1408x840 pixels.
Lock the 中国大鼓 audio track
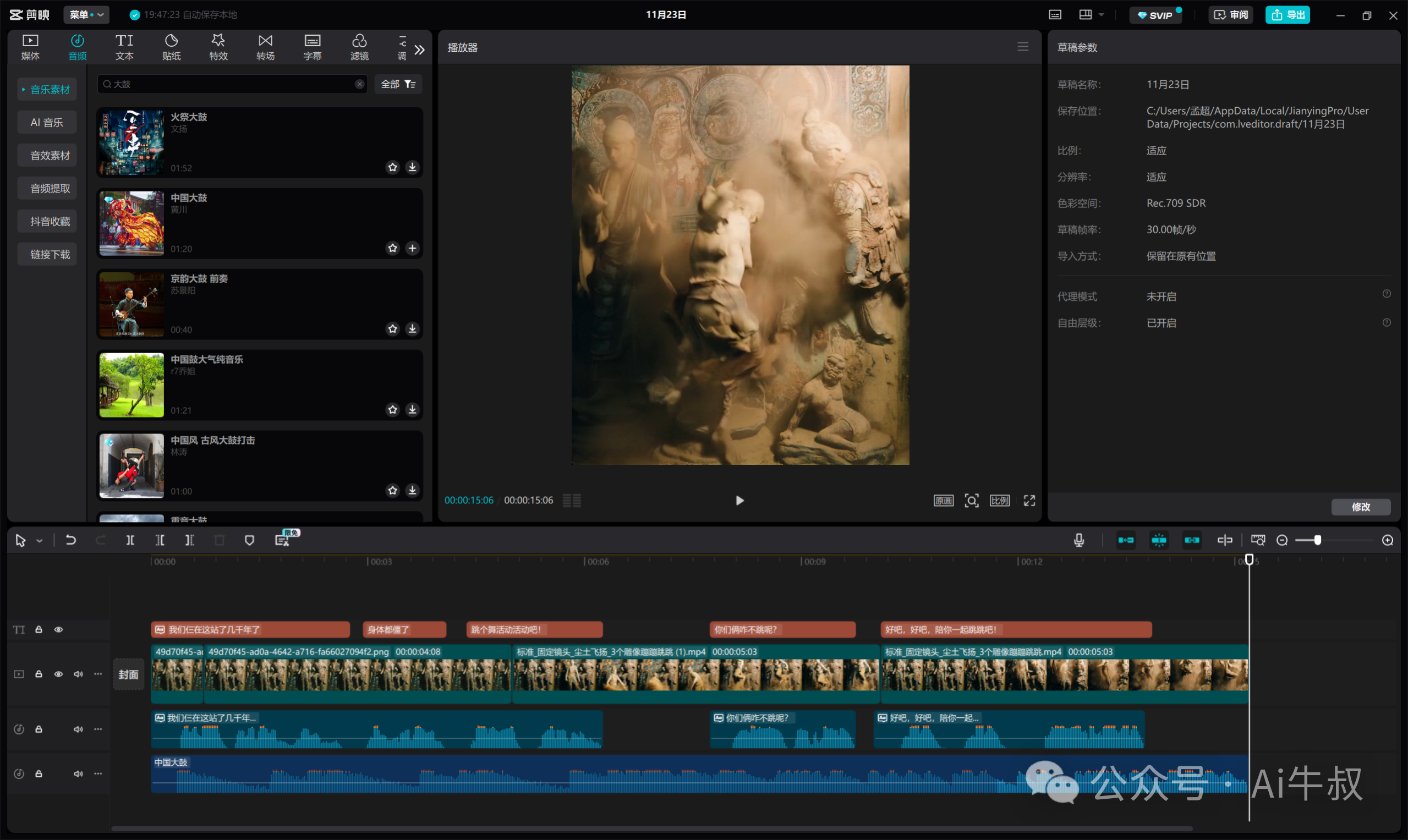[x=39, y=774]
